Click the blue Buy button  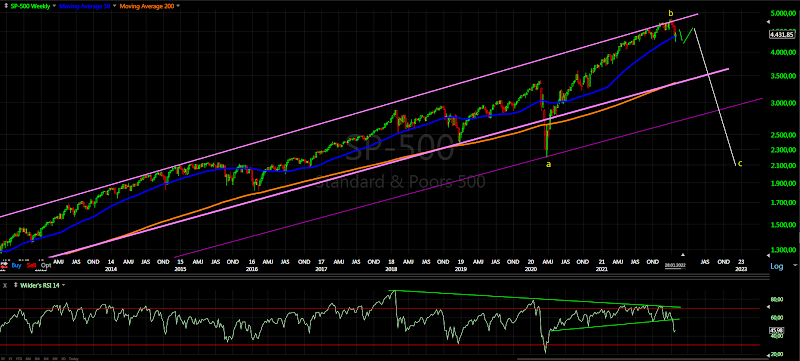pos(16,266)
